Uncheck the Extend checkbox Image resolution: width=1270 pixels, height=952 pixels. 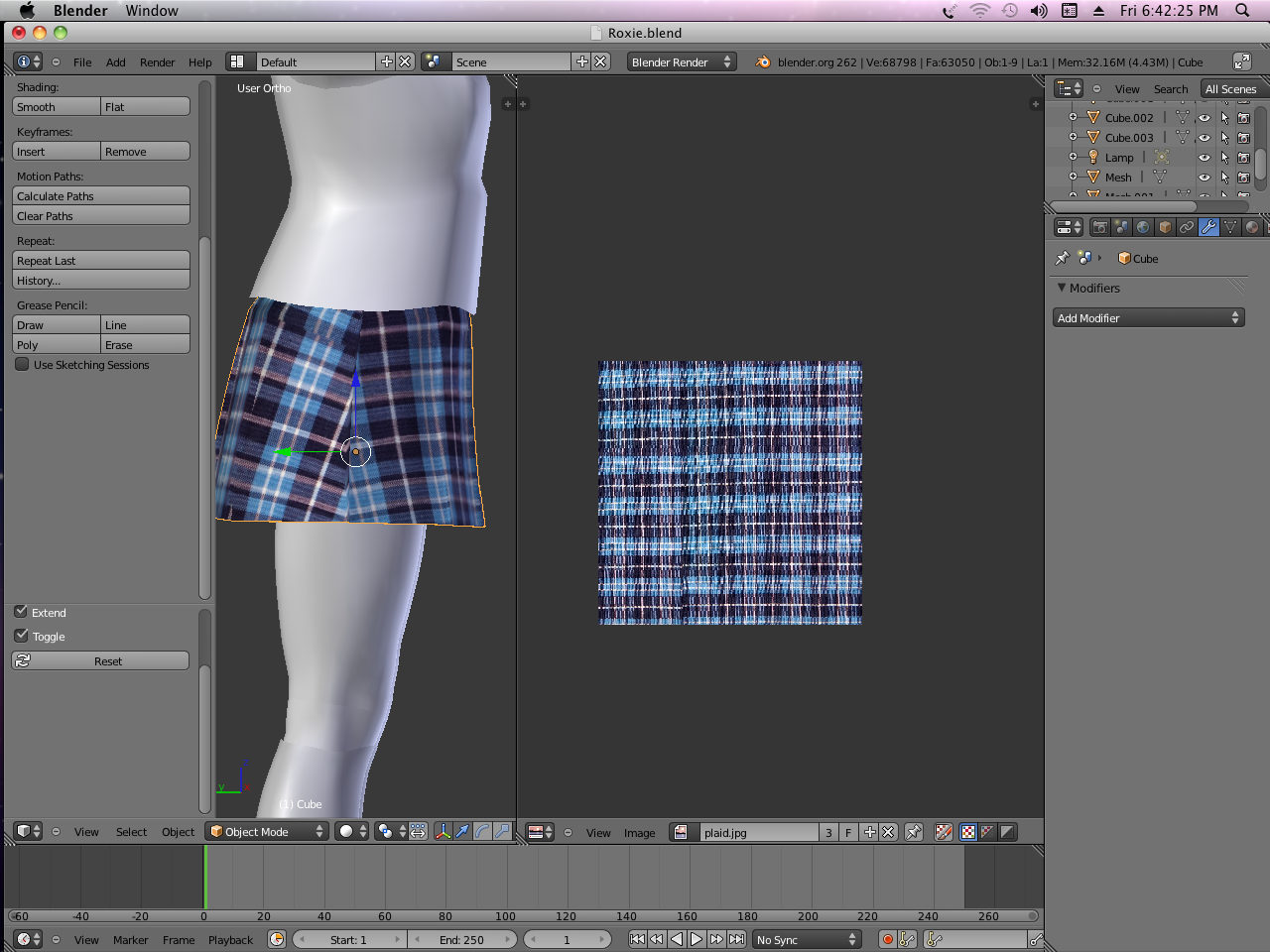[21, 612]
